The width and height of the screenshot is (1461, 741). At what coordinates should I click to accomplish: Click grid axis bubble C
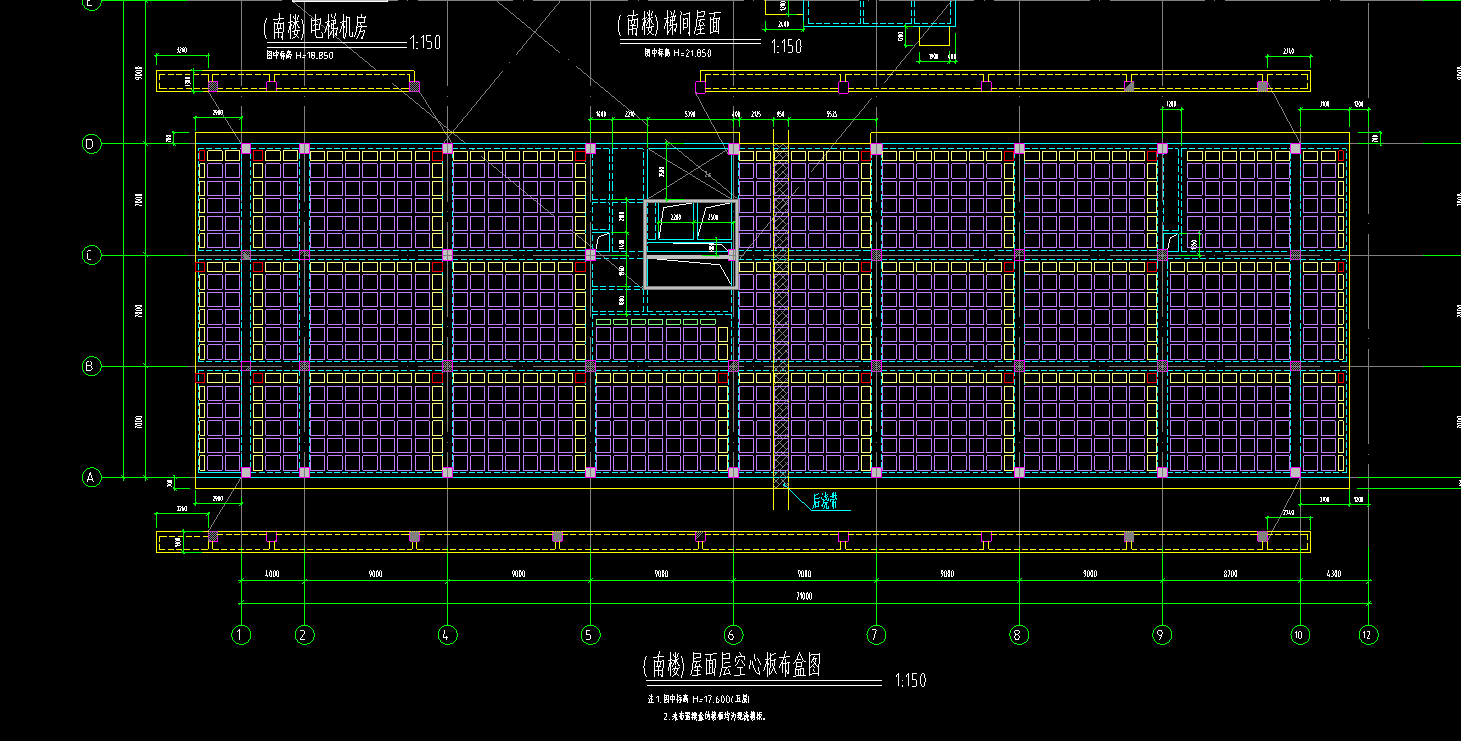point(90,255)
